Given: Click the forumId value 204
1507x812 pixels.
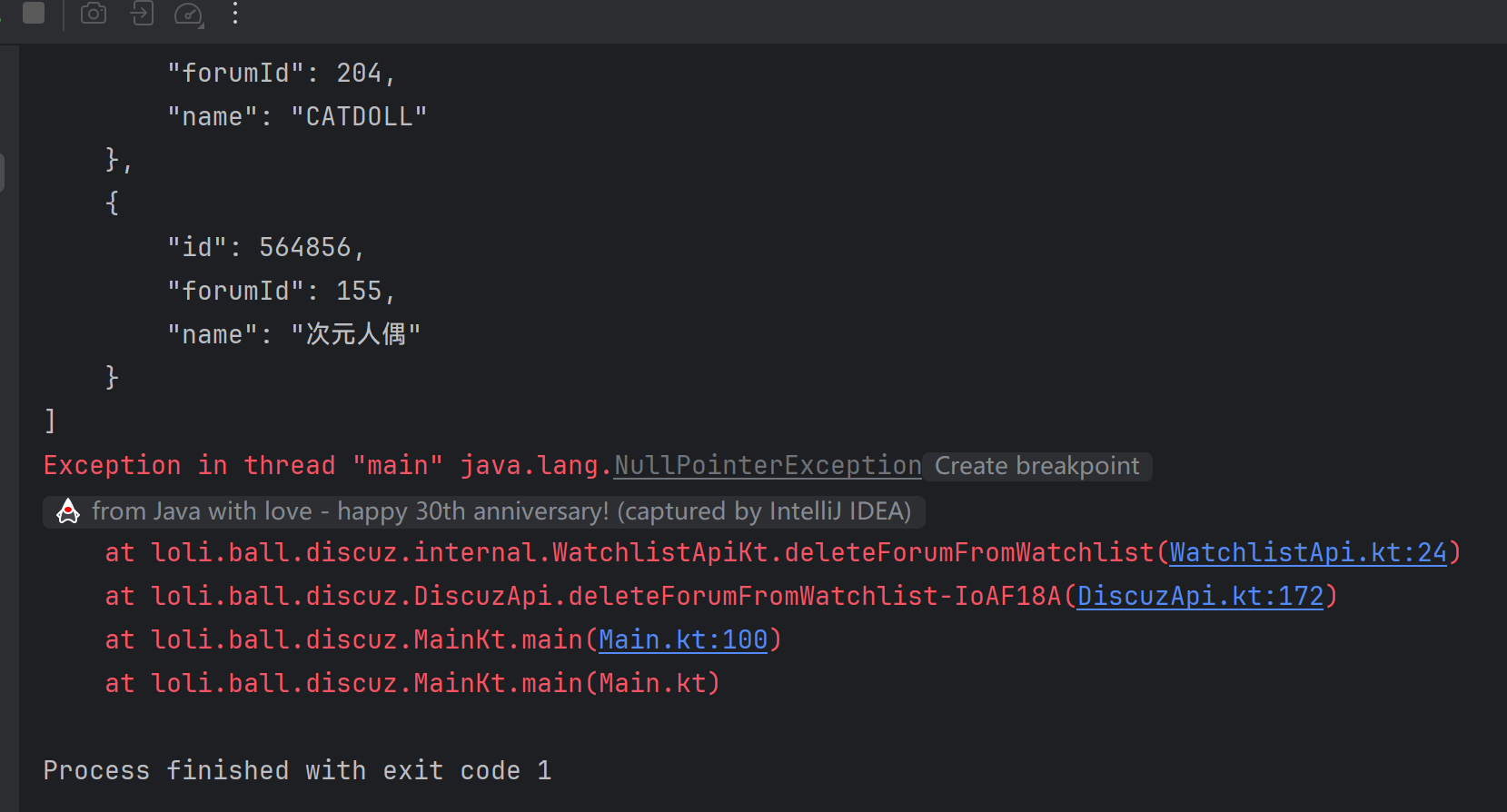Looking at the screenshot, I should pos(359,73).
